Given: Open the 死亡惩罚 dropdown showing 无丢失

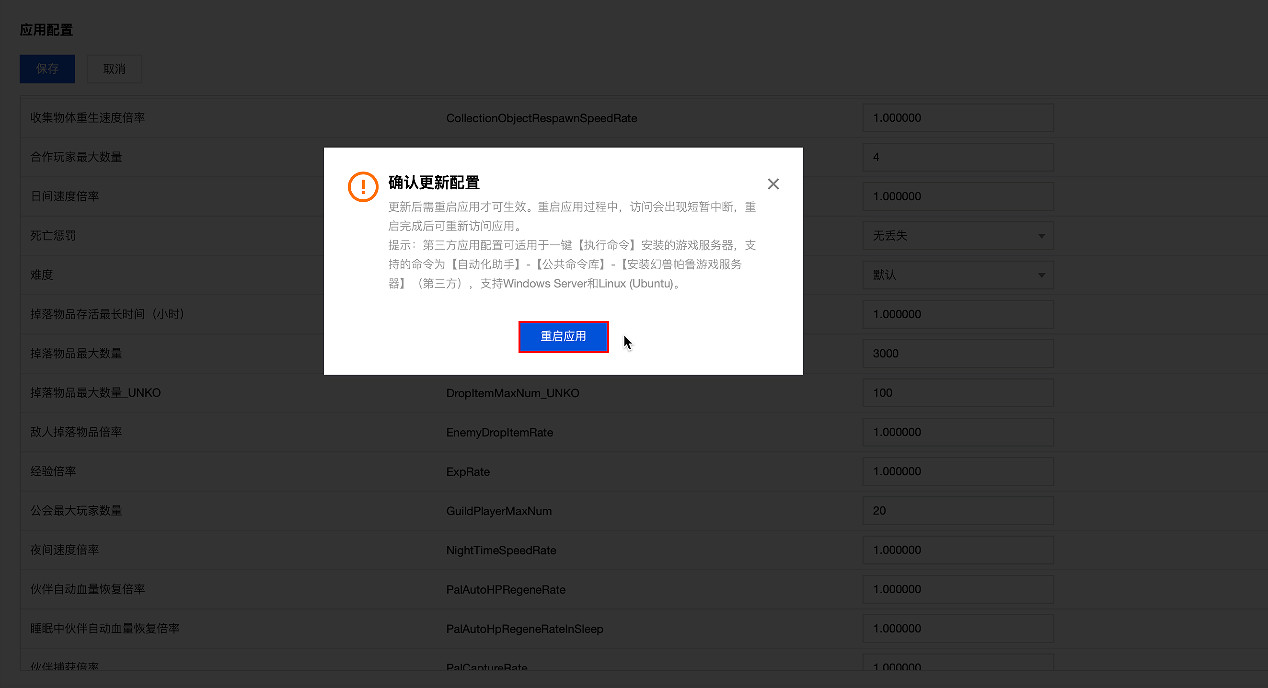Looking at the screenshot, I should 957,235.
